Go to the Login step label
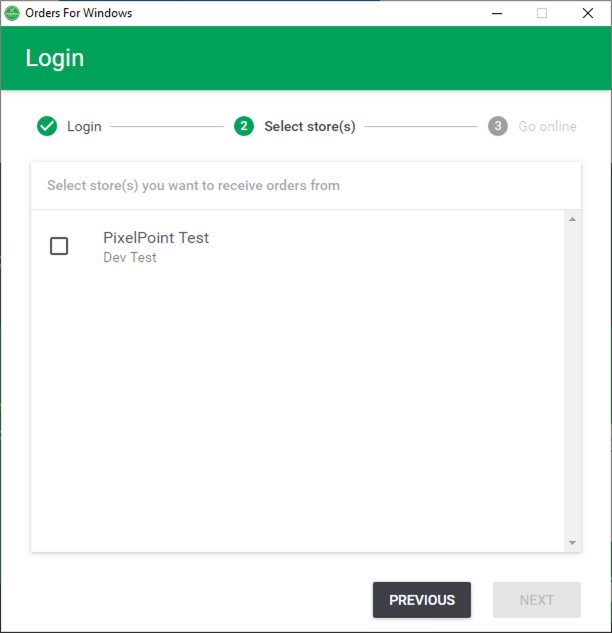The width and height of the screenshot is (612, 633). [x=84, y=127]
